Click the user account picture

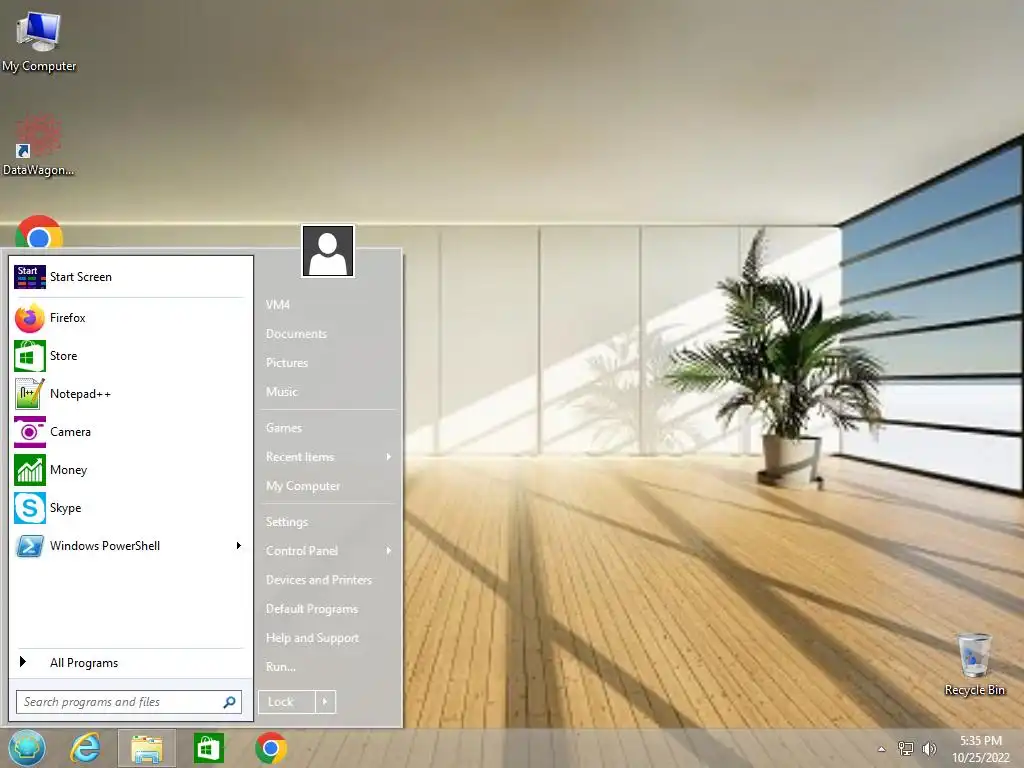point(328,251)
